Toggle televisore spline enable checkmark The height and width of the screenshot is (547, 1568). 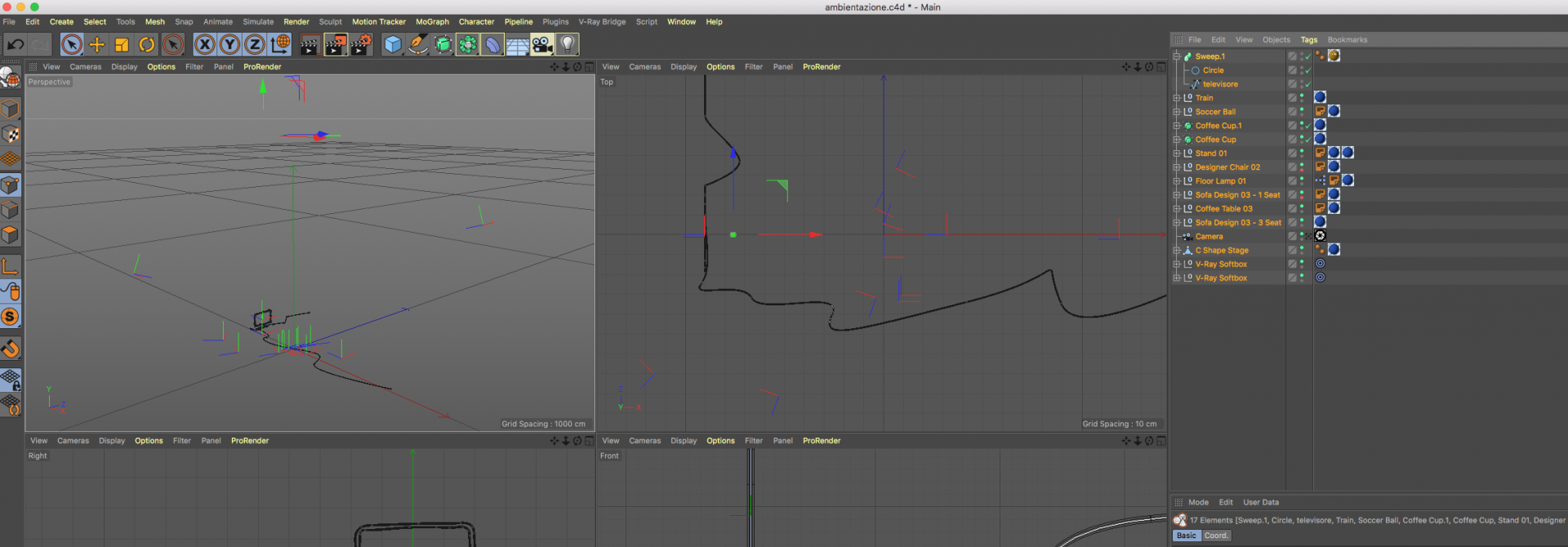[1307, 84]
